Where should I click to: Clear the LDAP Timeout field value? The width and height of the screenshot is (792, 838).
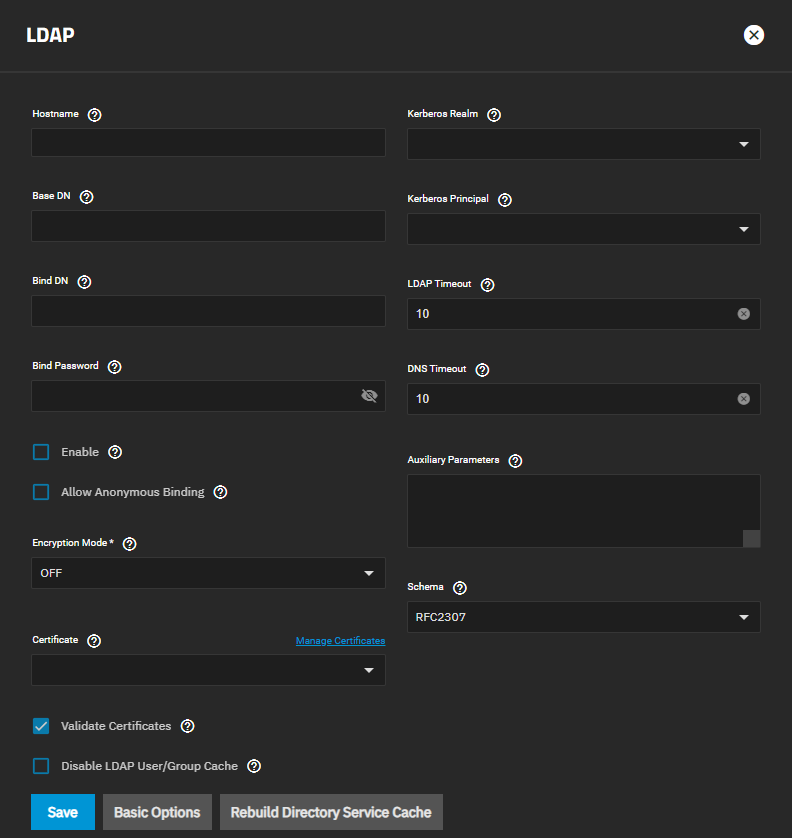pyautogui.click(x=743, y=314)
